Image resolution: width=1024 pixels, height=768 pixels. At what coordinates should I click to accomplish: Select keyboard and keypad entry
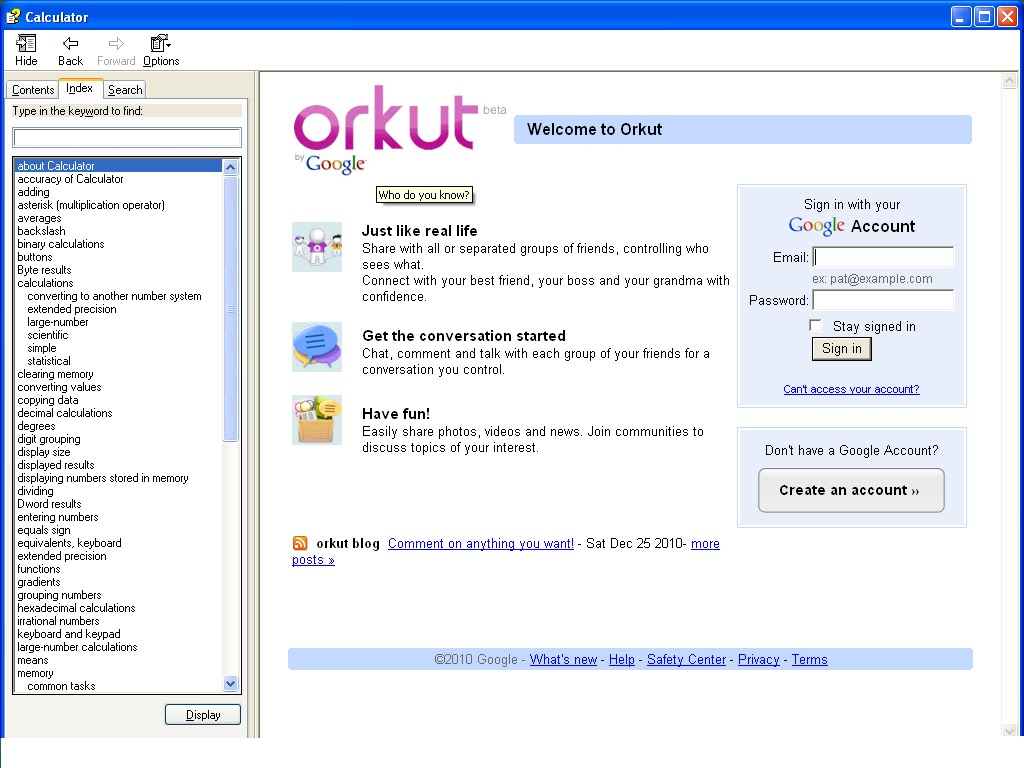click(69, 634)
